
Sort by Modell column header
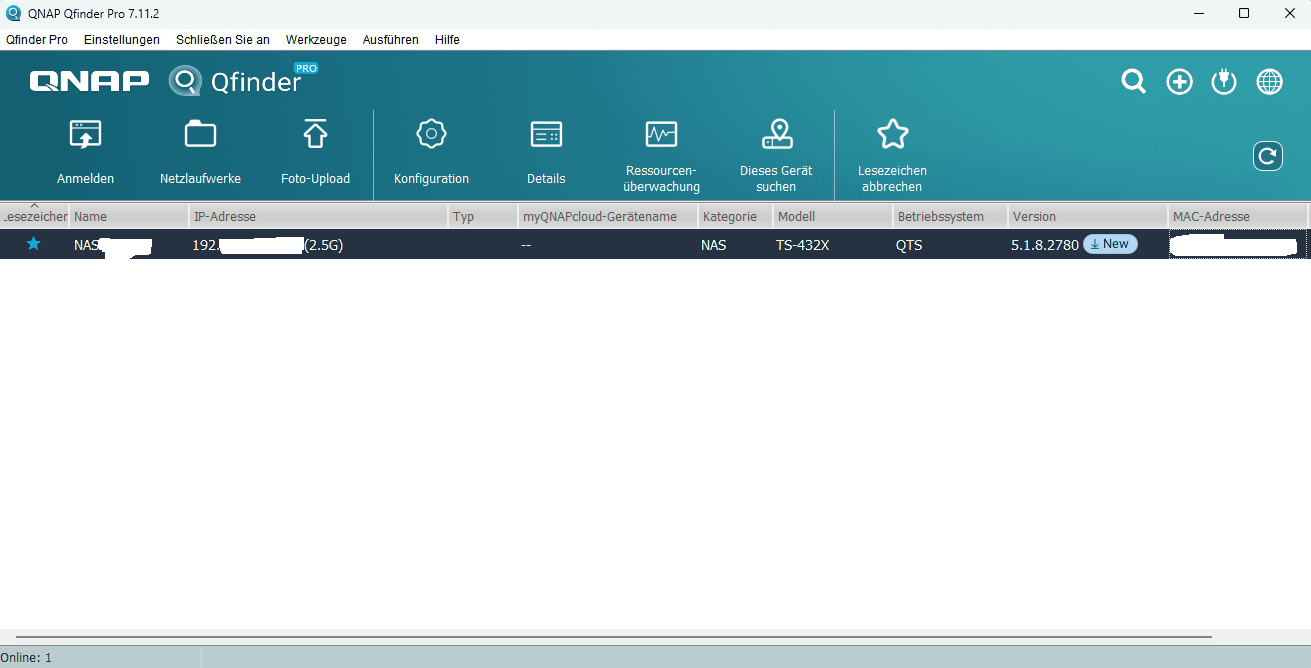tap(833, 216)
